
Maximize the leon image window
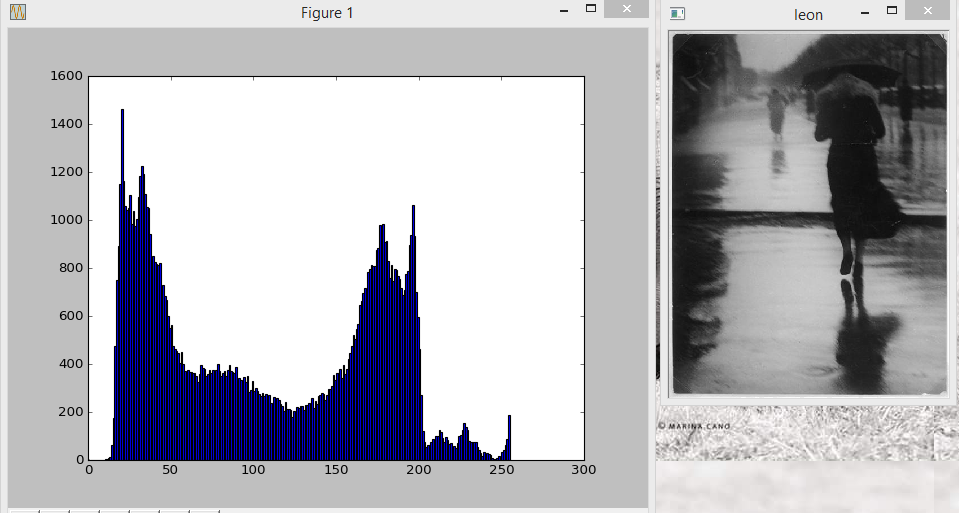[892, 10]
